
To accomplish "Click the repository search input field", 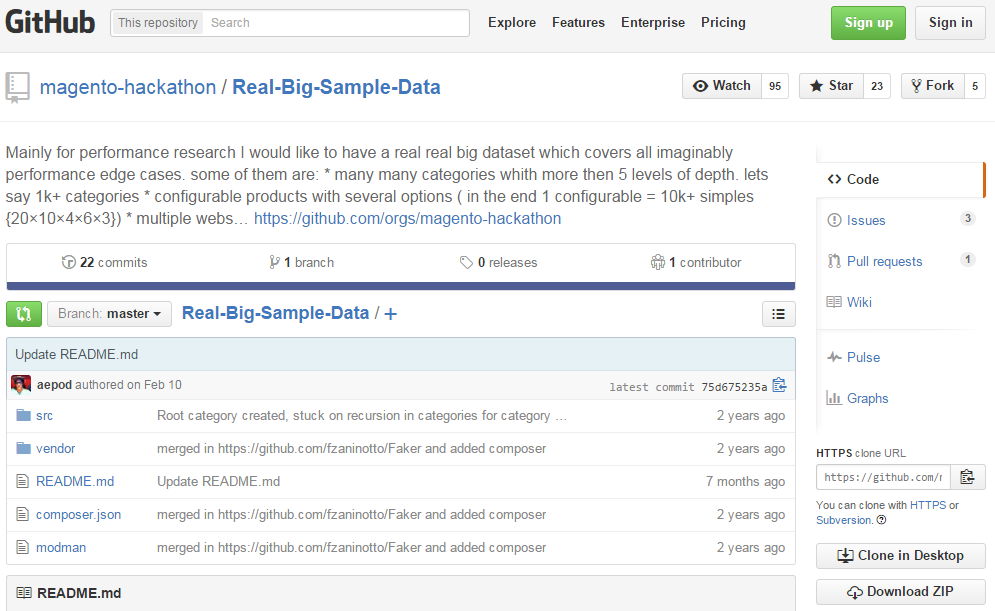I will point(335,23).
